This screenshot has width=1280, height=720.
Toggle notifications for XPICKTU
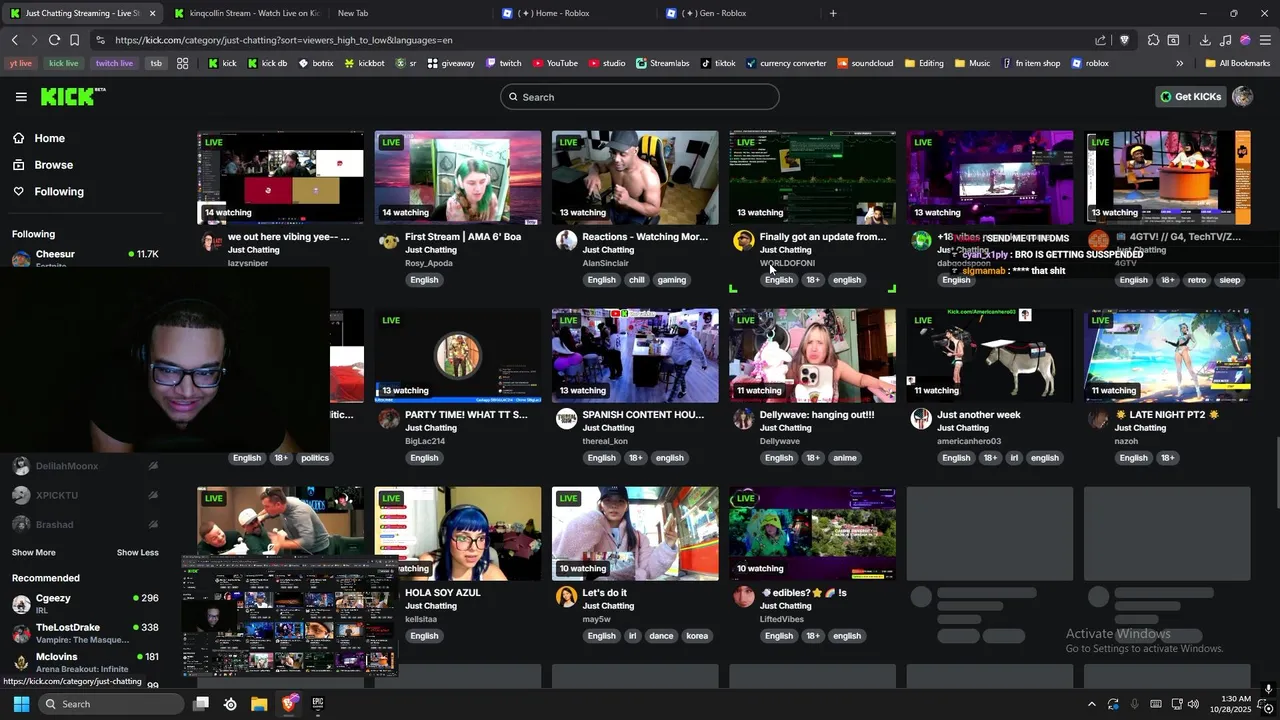(153, 495)
